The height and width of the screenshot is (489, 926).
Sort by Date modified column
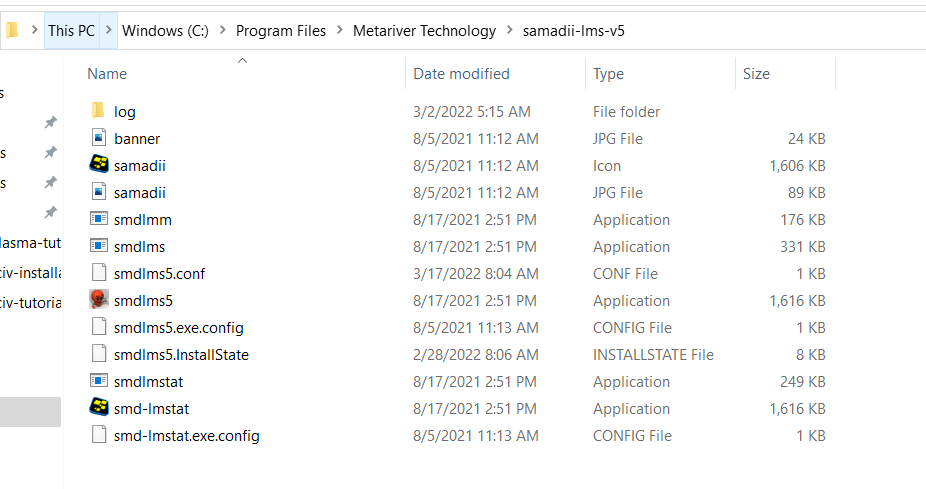pos(461,73)
